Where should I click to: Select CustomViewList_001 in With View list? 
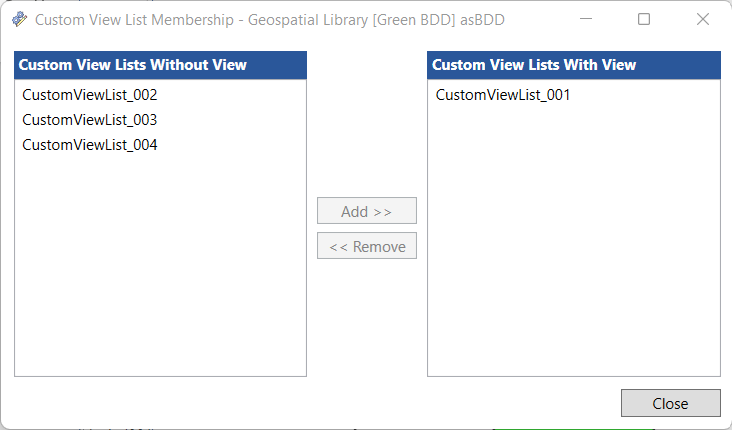(x=503, y=95)
